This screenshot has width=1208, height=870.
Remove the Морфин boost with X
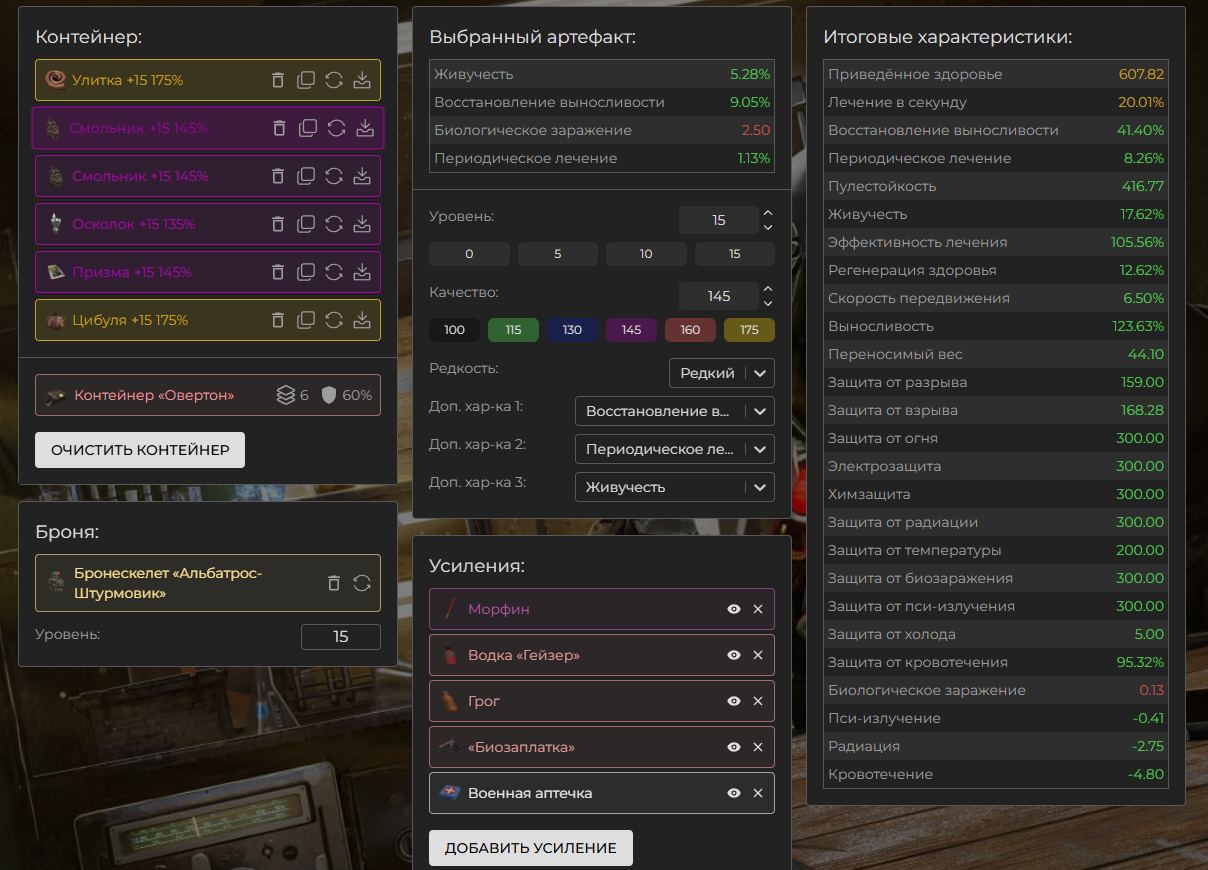click(758, 609)
